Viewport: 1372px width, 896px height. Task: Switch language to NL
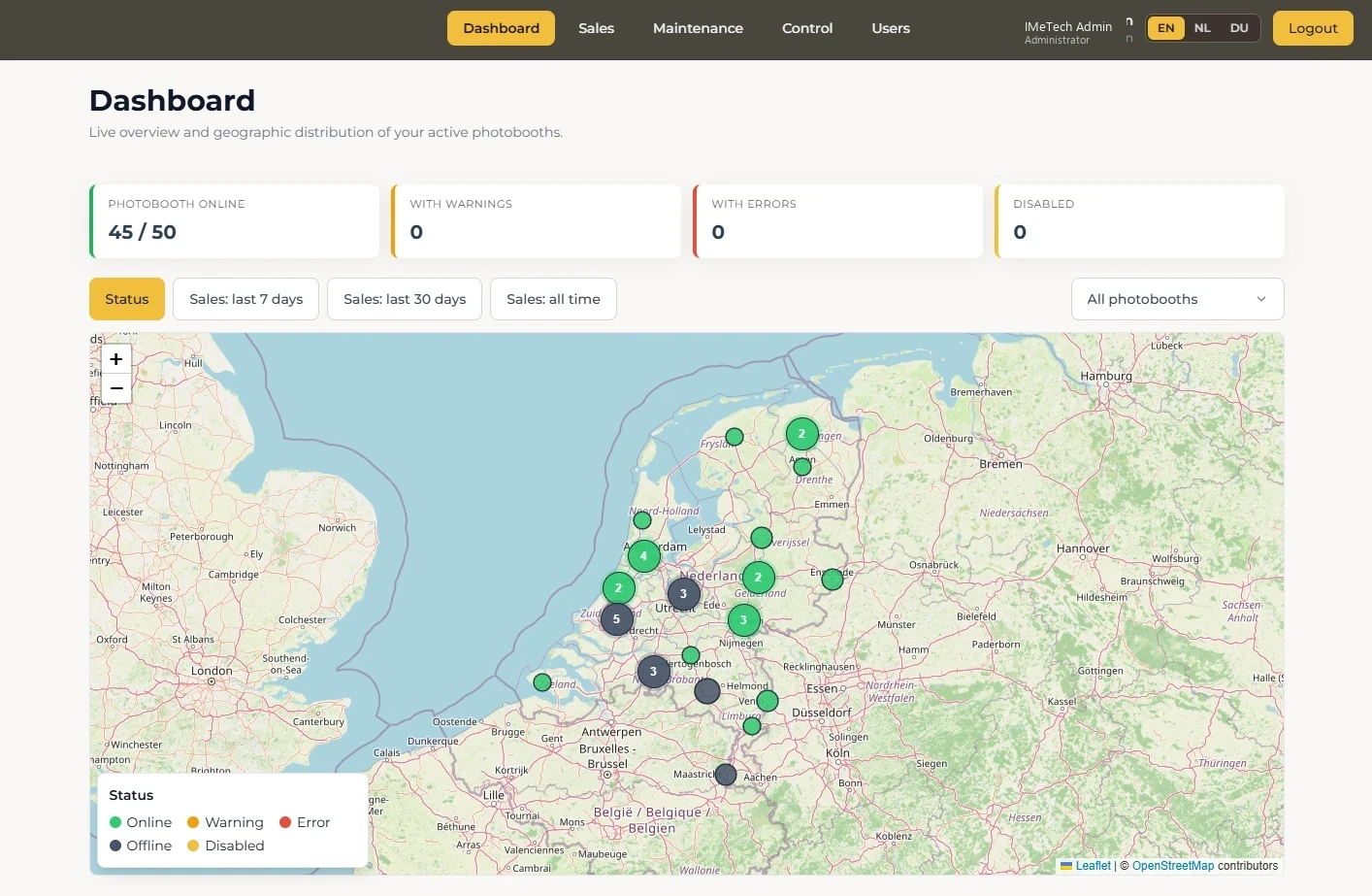(x=1202, y=28)
